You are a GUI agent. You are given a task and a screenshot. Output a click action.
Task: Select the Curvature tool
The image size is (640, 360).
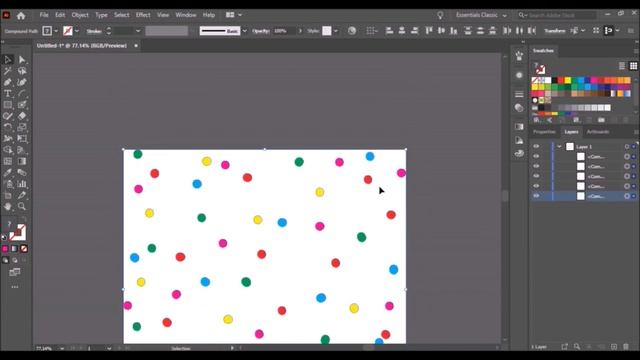pyautogui.click(x=22, y=82)
